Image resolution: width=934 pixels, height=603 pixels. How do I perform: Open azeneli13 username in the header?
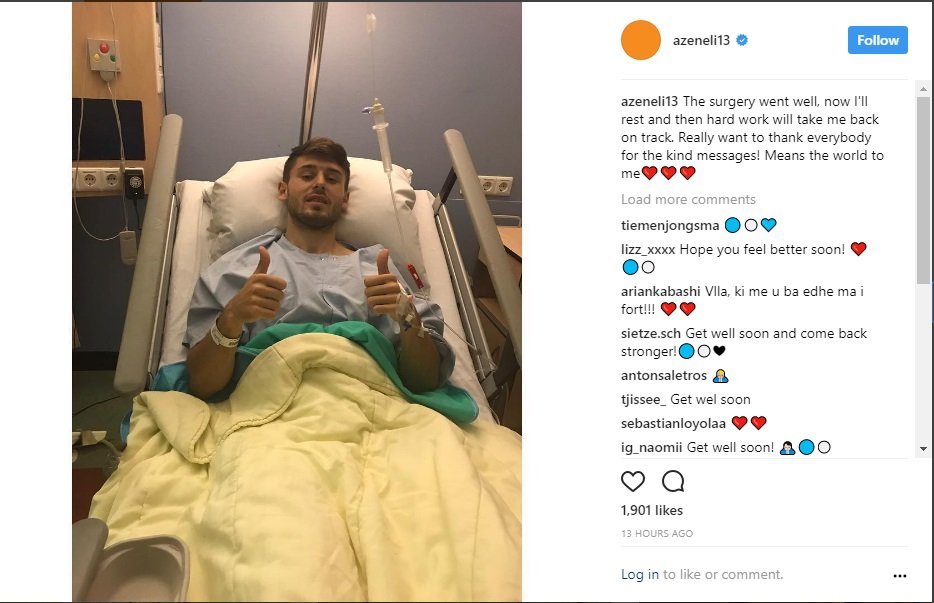pyautogui.click(x=701, y=40)
